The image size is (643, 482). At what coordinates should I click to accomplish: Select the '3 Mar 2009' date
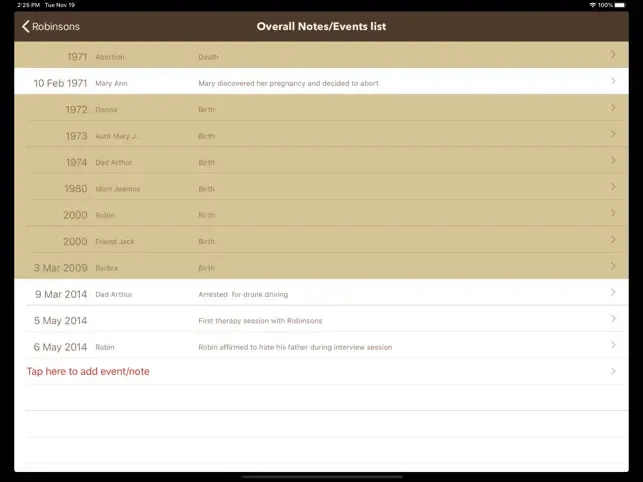(60, 268)
